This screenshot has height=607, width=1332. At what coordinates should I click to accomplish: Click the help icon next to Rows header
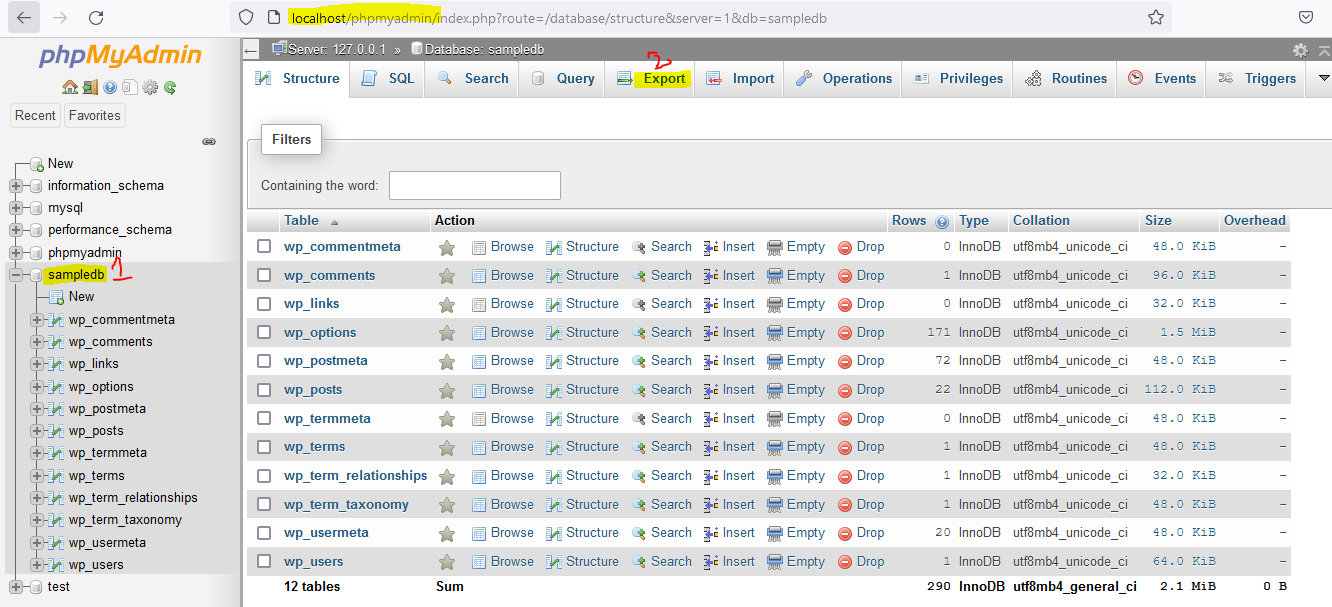pyautogui.click(x=942, y=222)
